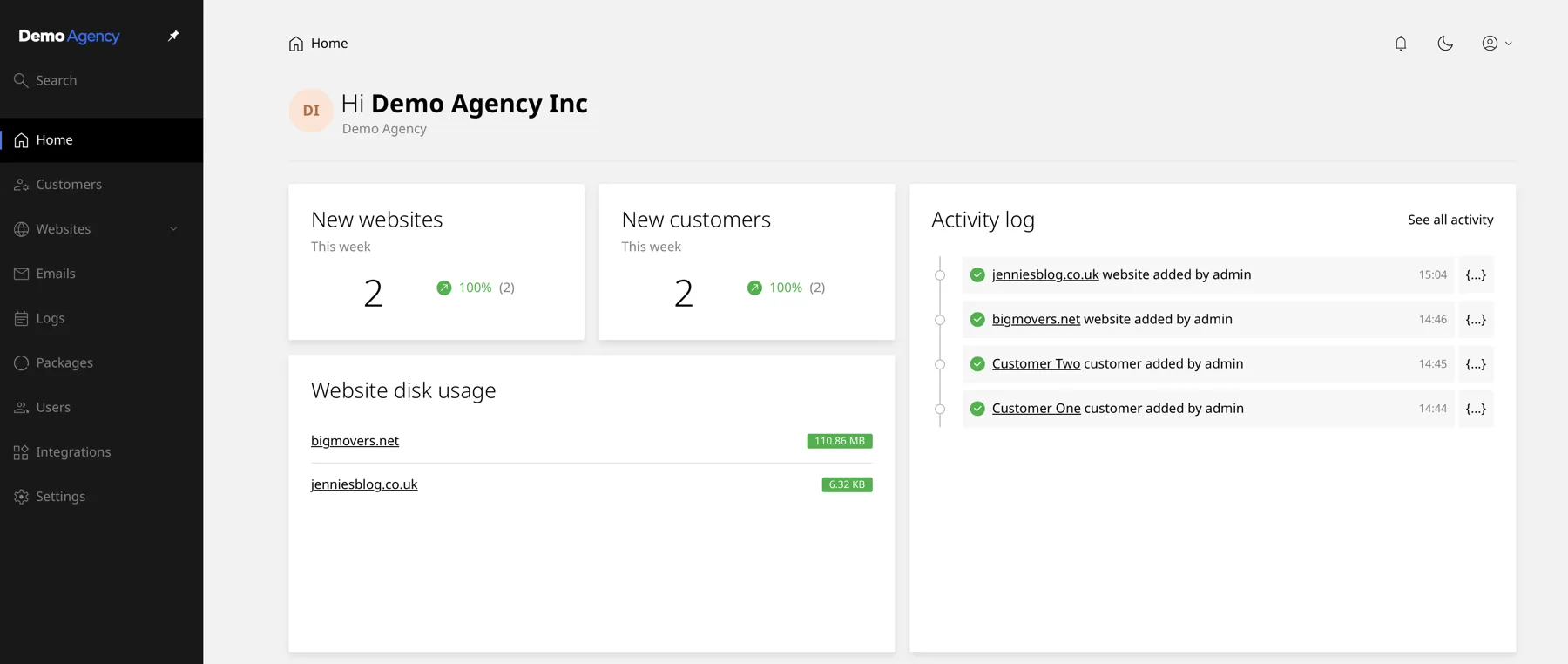
Task: Click timeline marker for bigmovers.net activity
Action: click(x=940, y=320)
